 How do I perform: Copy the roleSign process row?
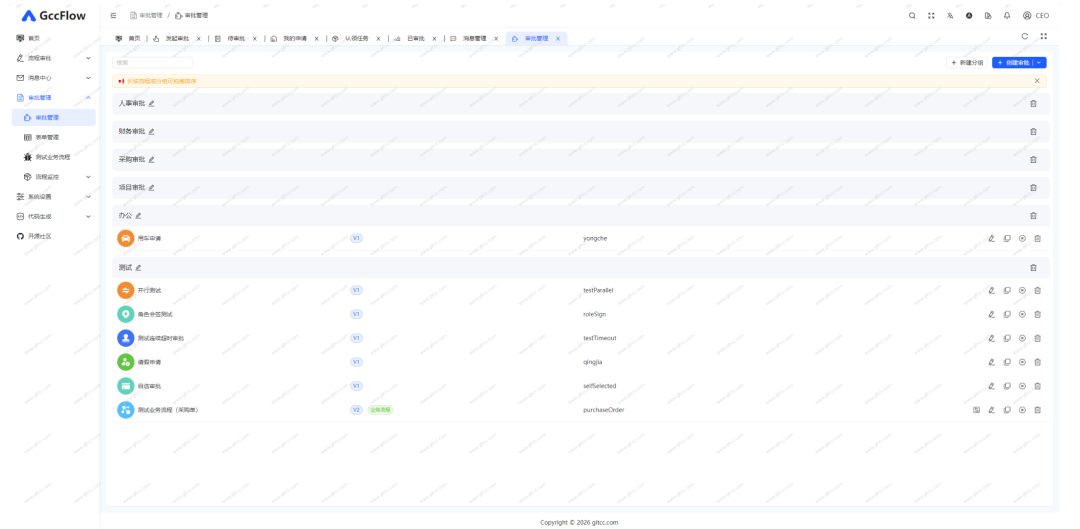(x=1007, y=314)
